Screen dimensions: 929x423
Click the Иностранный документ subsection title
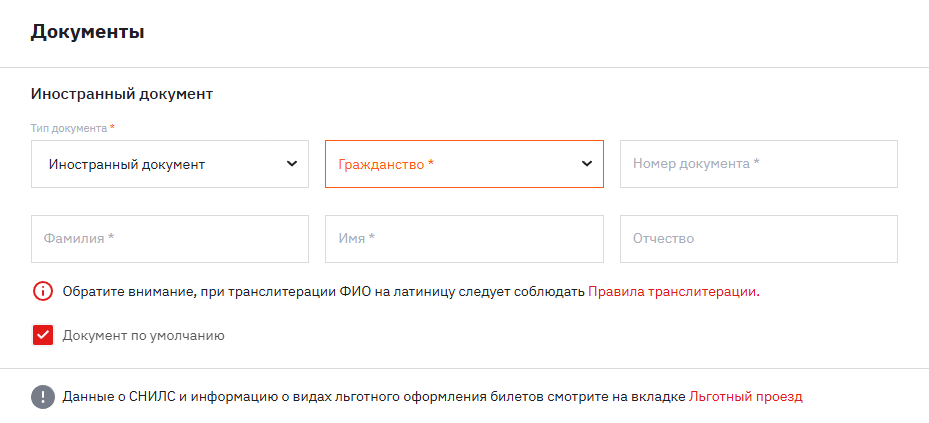click(x=122, y=94)
